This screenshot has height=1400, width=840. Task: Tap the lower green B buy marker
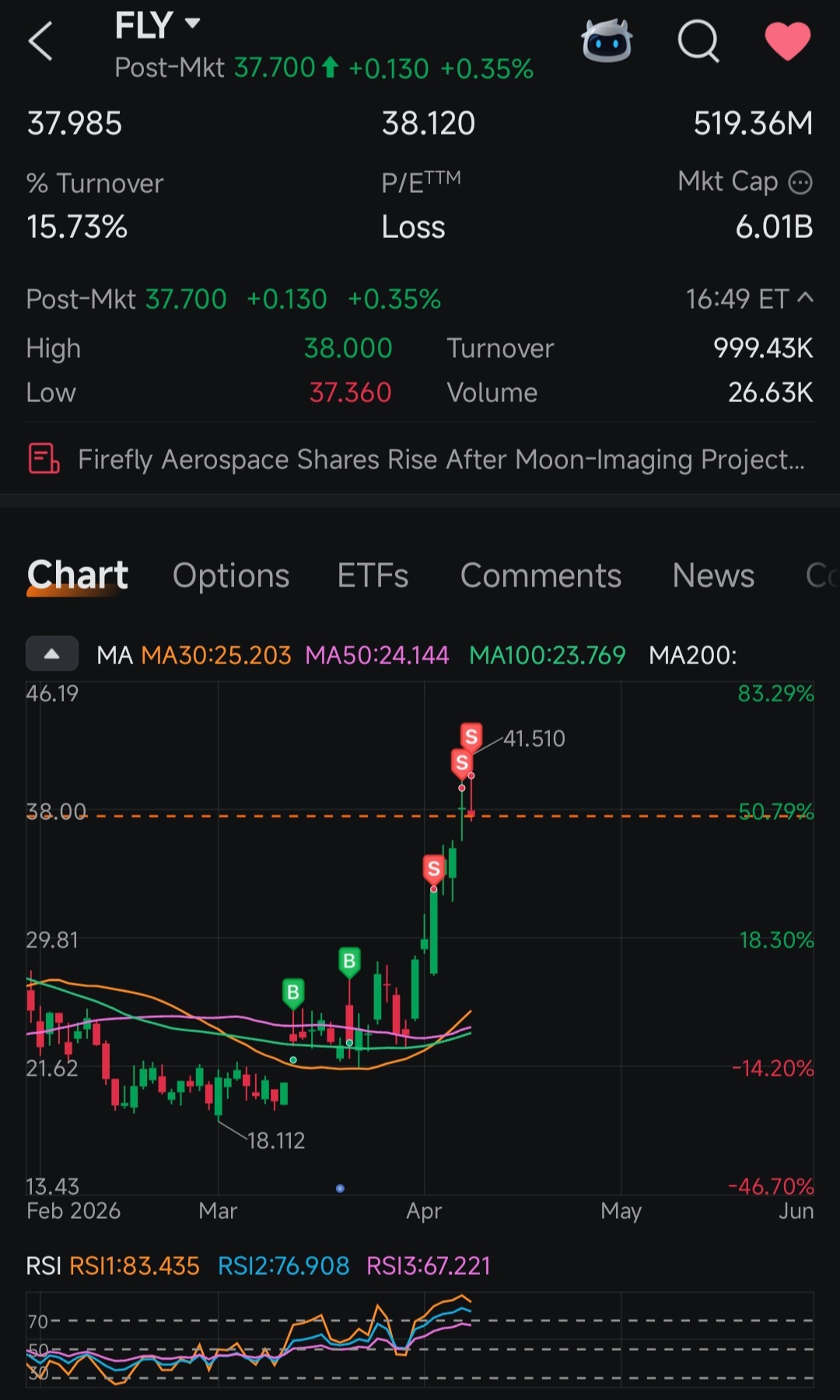click(293, 993)
